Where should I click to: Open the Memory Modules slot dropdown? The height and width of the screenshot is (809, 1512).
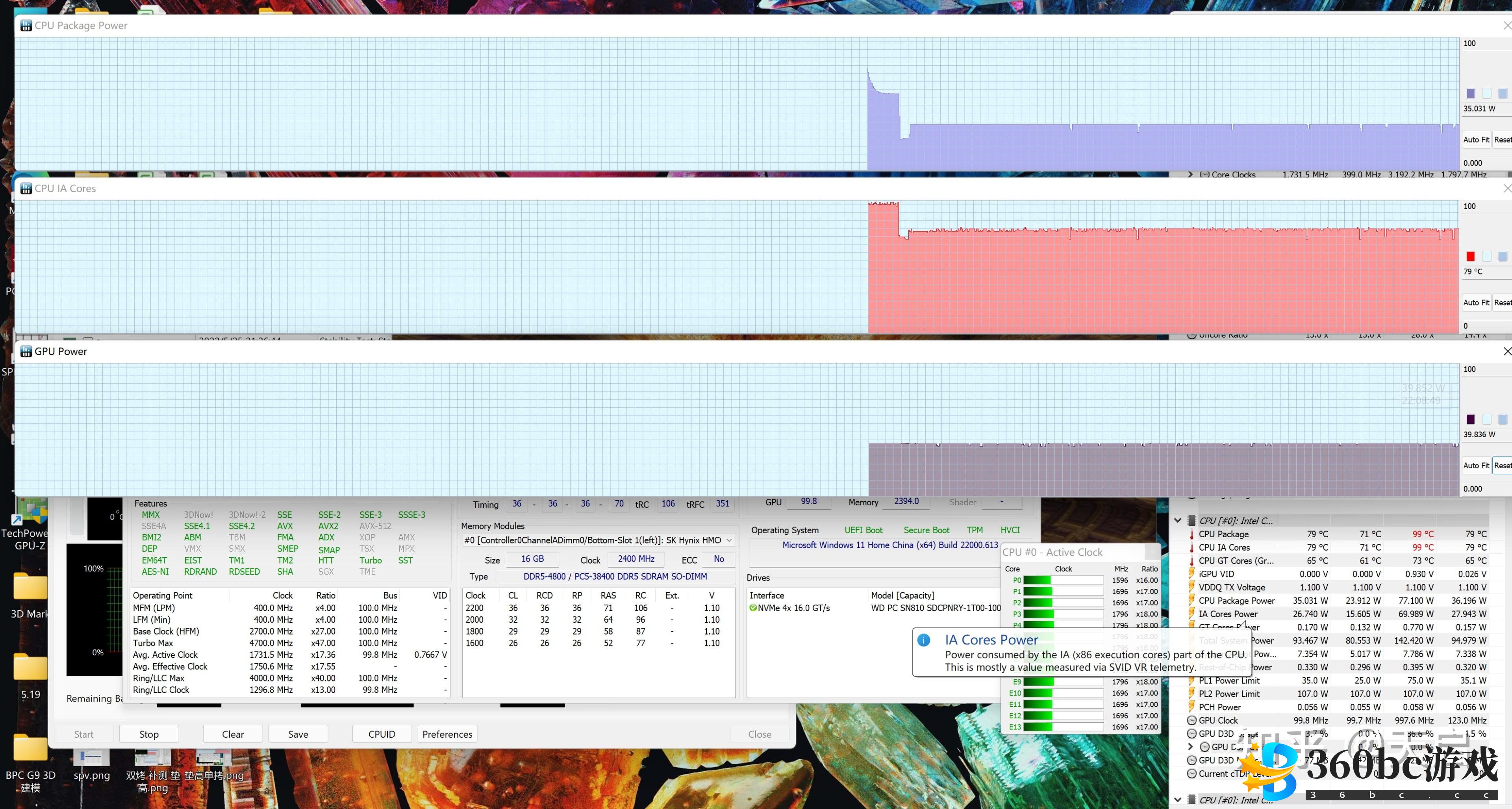729,540
